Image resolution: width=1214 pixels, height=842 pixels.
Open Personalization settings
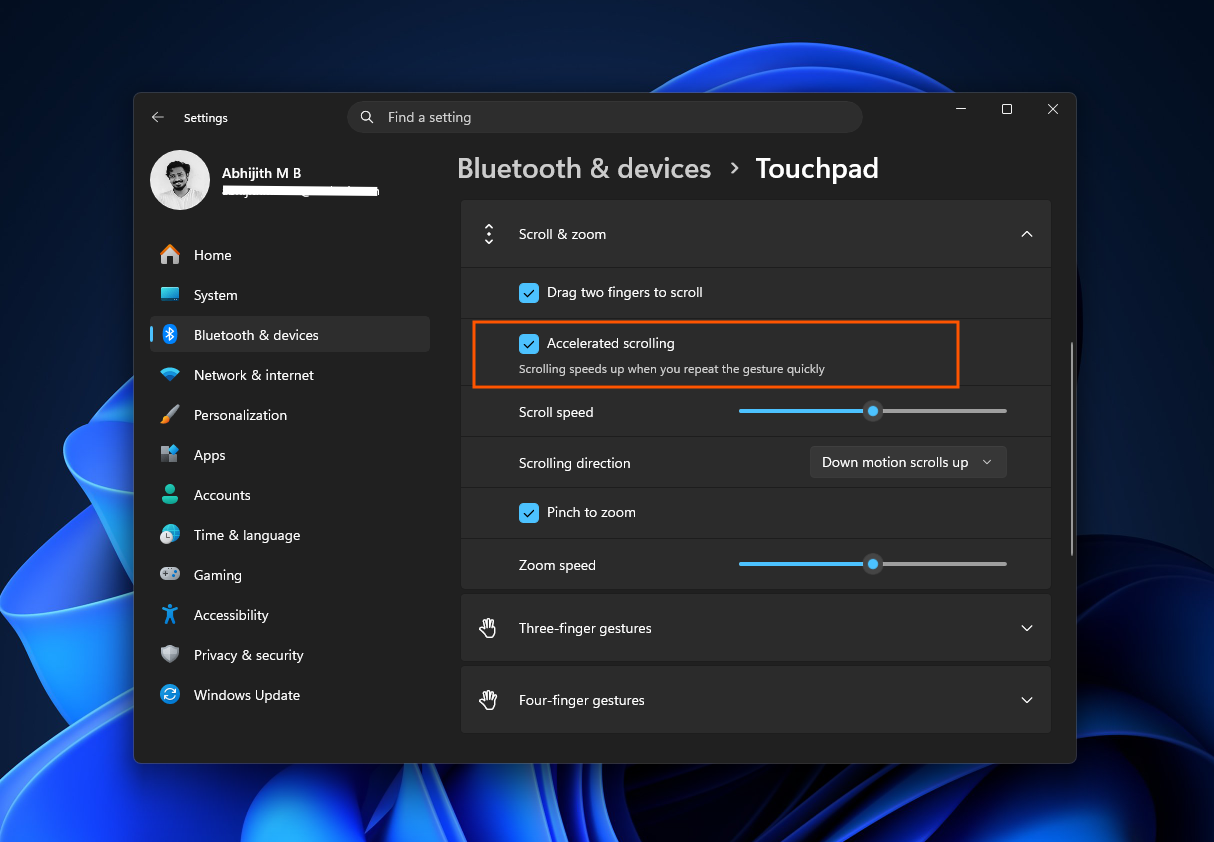click(x=290, y=415)
